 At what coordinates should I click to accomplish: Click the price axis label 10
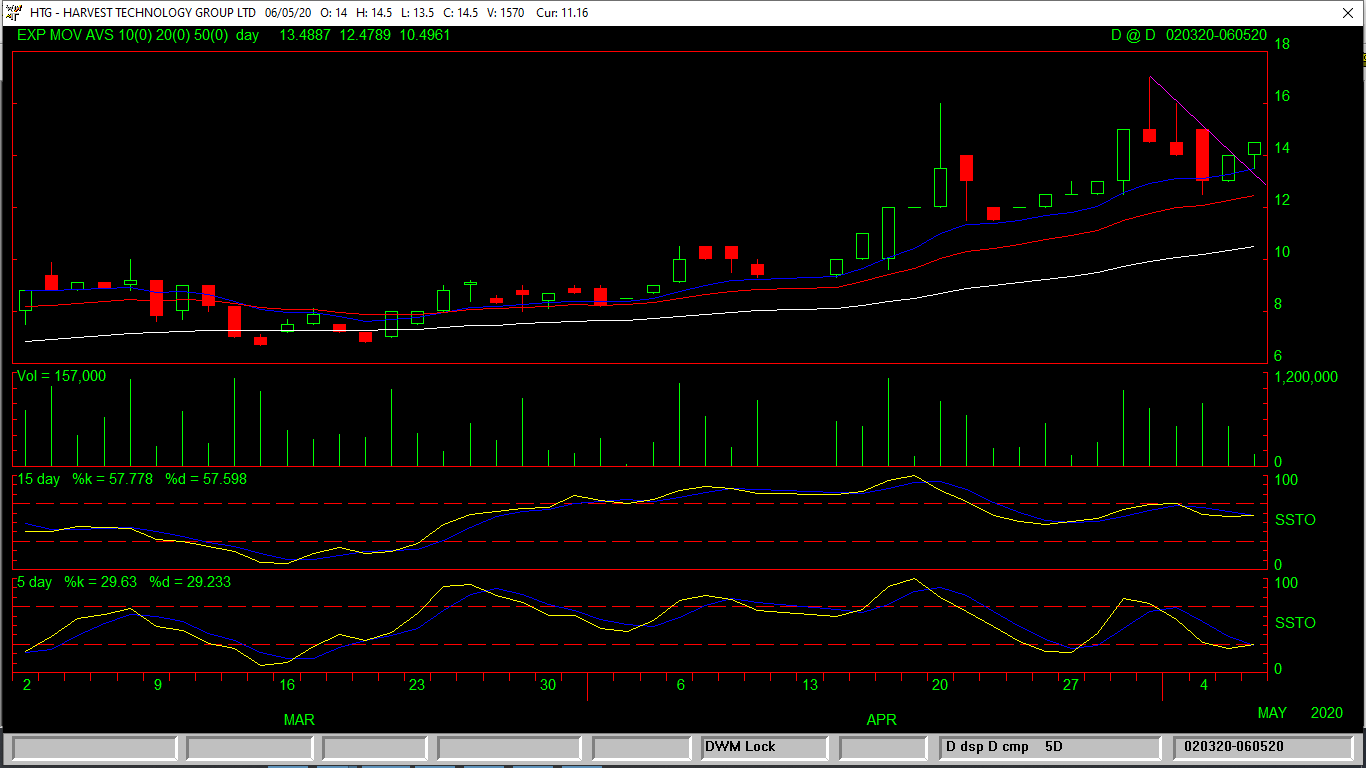click(1281, 253)
